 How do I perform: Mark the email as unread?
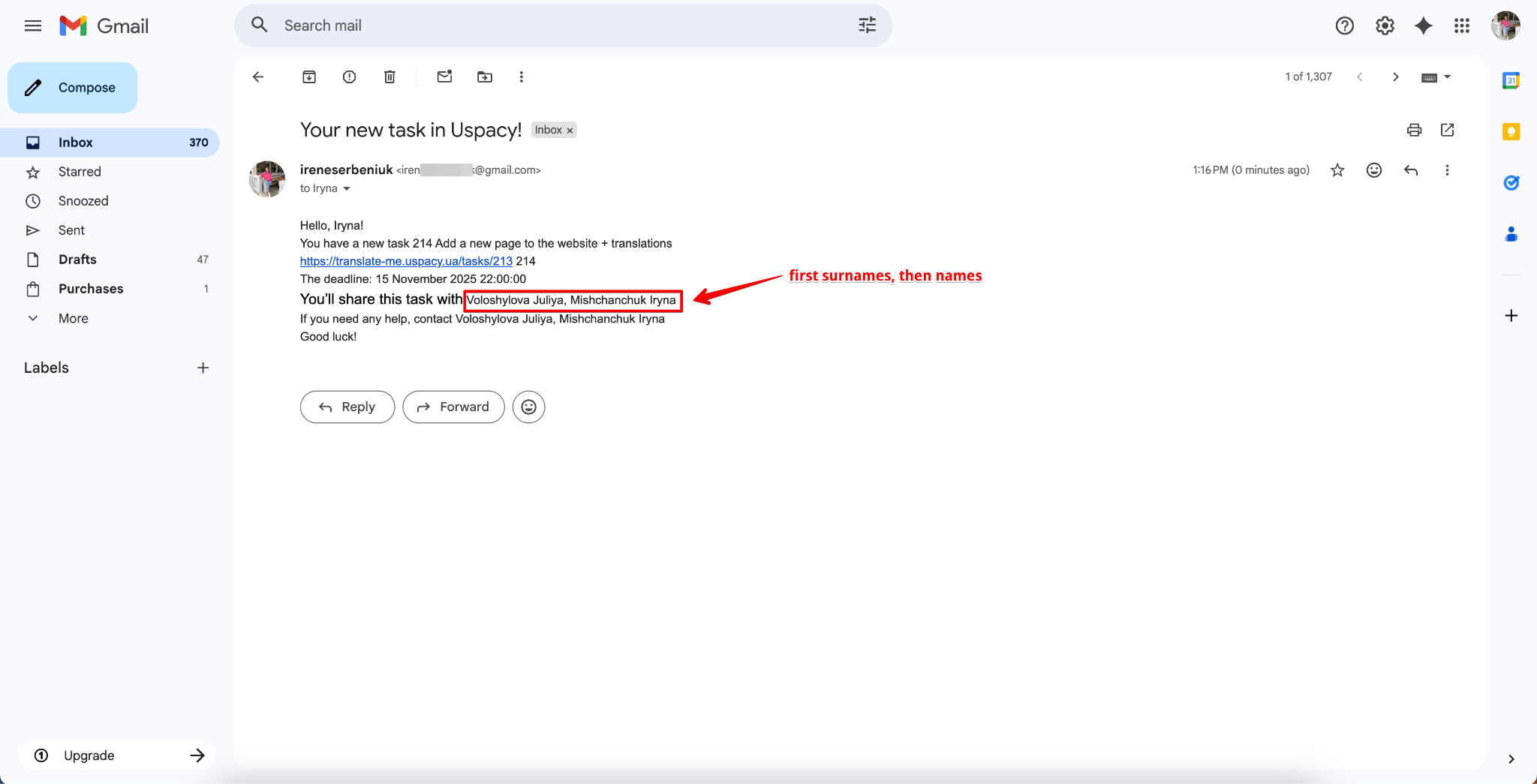(444, 77)
